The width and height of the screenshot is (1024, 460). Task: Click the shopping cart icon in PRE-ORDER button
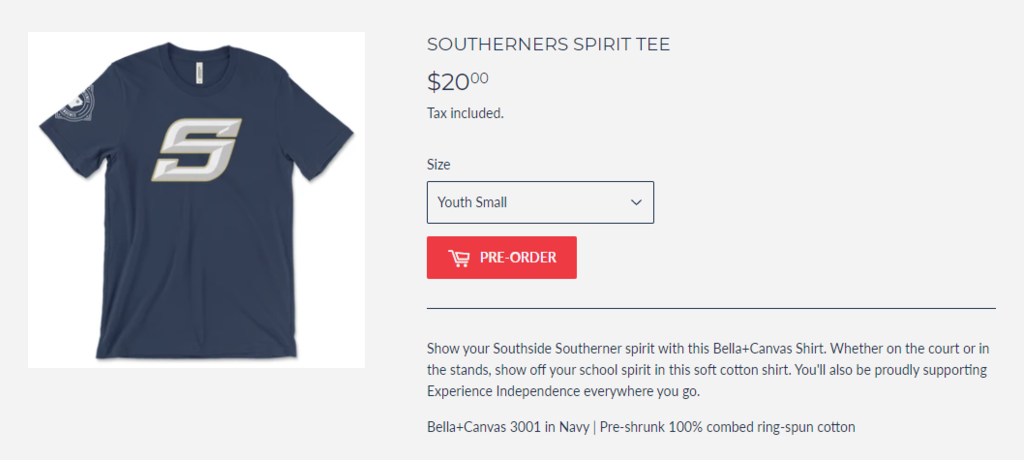tap(458, 258)
